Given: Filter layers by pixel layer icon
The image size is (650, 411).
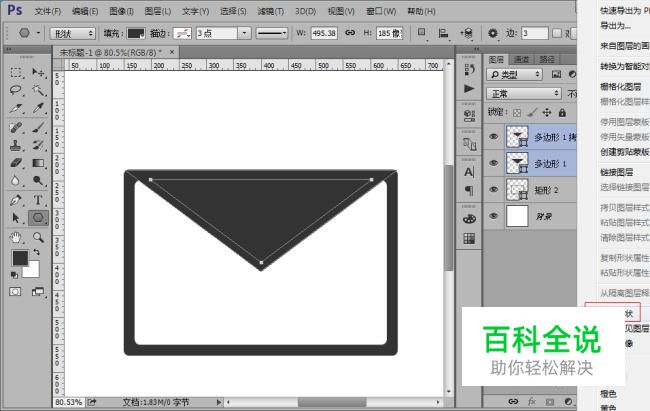Looking at the screenshot, I should click(556, 74).
